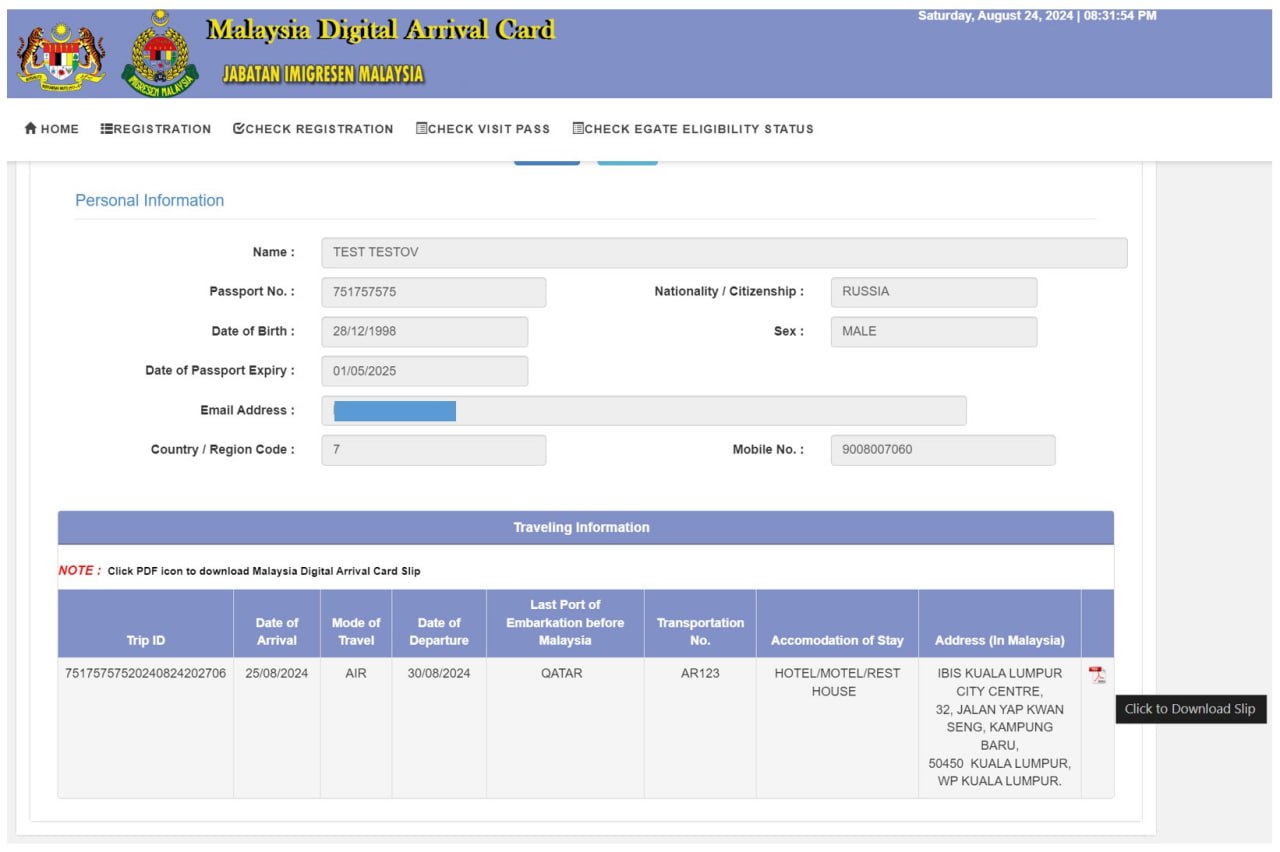Open the Registration menu
This screenshot has width=1280, height=852.
coord(156,129)
